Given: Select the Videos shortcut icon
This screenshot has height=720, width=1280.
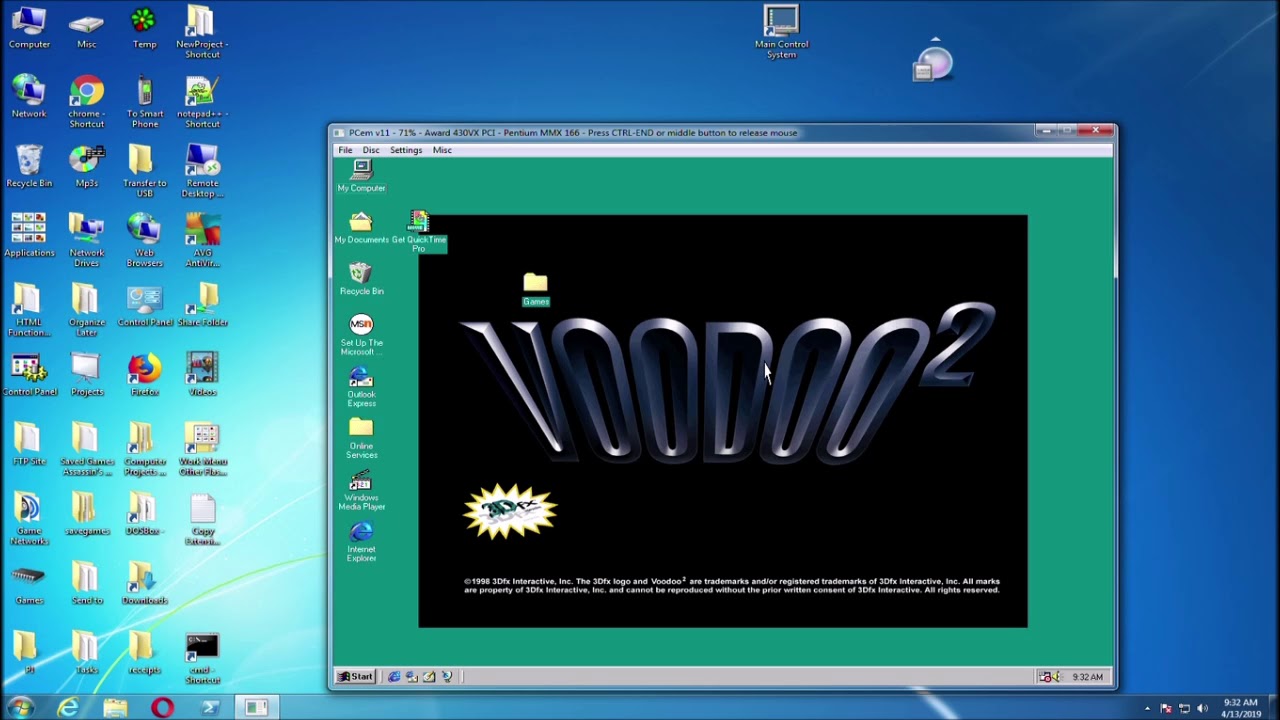Looking at the screenshot, I should 202,375.
